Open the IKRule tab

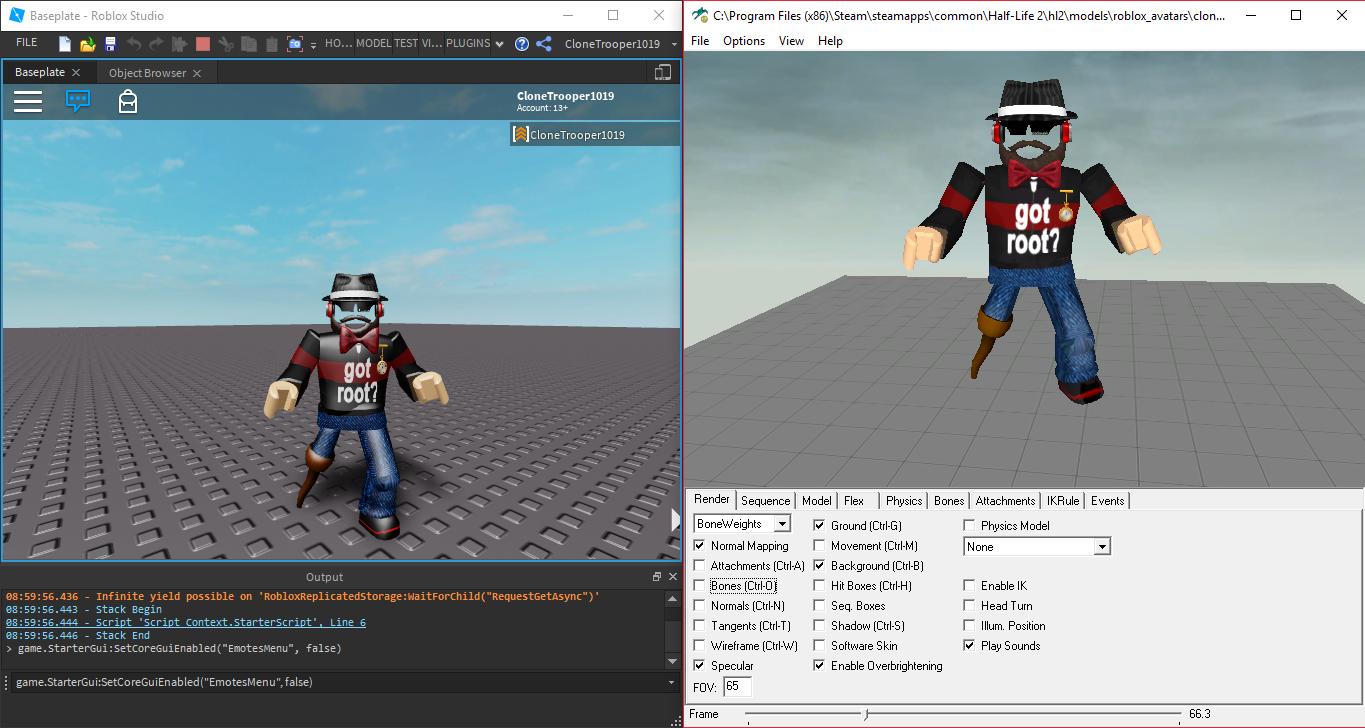click(x=1063, y=501)
